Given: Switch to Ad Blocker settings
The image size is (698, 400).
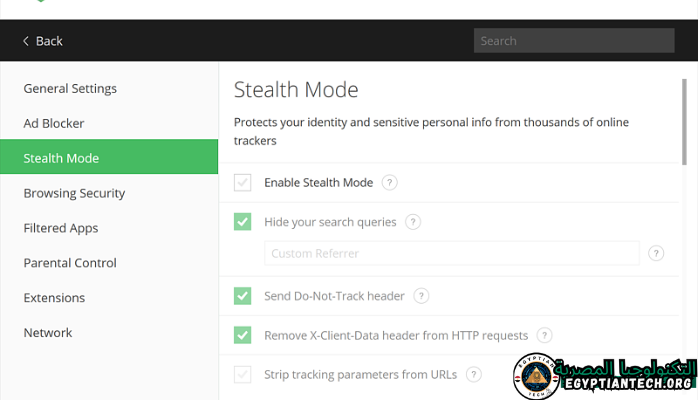Looking at the screenshot, I should pos(54,124).
